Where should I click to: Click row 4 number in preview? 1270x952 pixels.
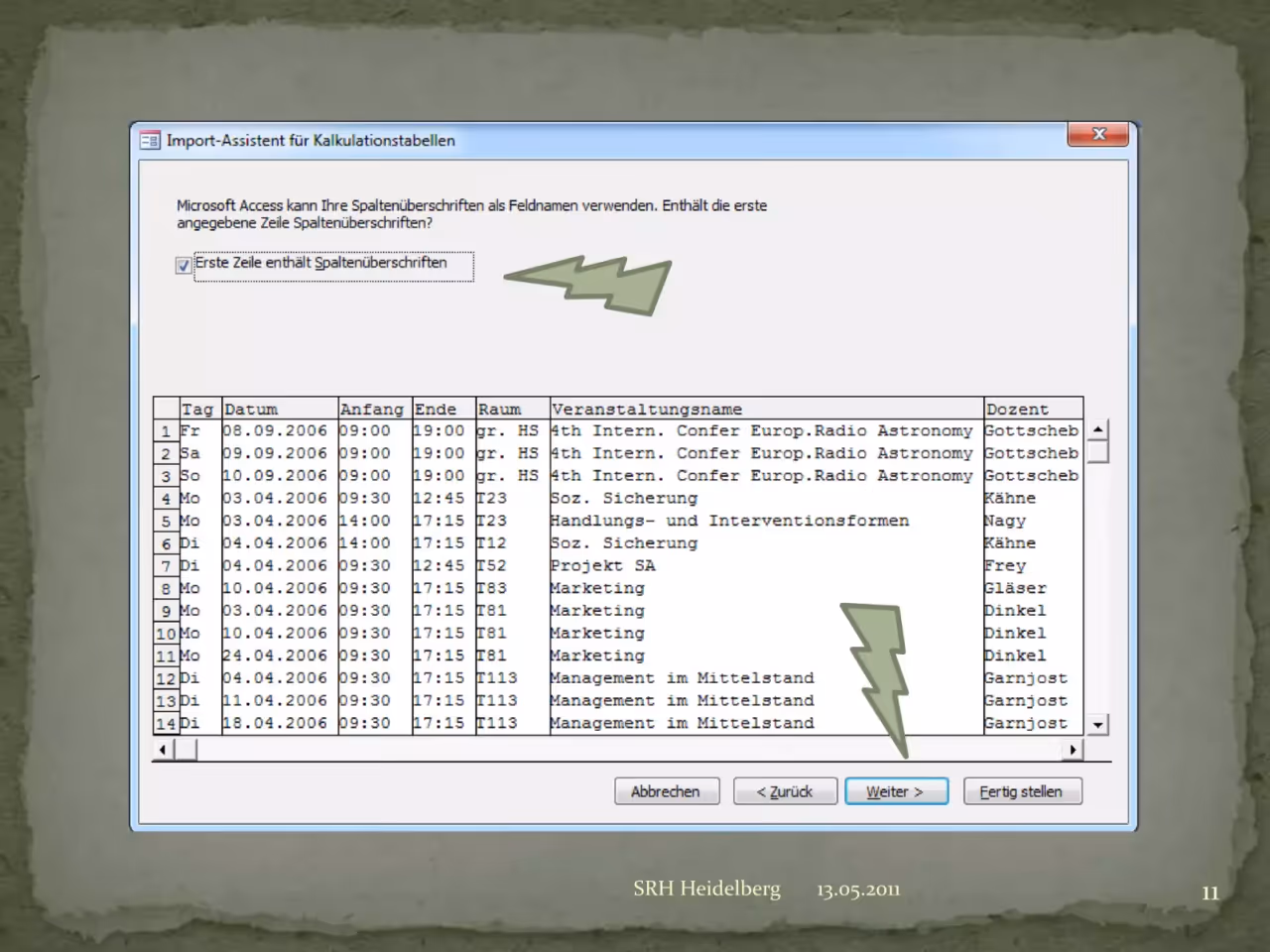point(166,499)
